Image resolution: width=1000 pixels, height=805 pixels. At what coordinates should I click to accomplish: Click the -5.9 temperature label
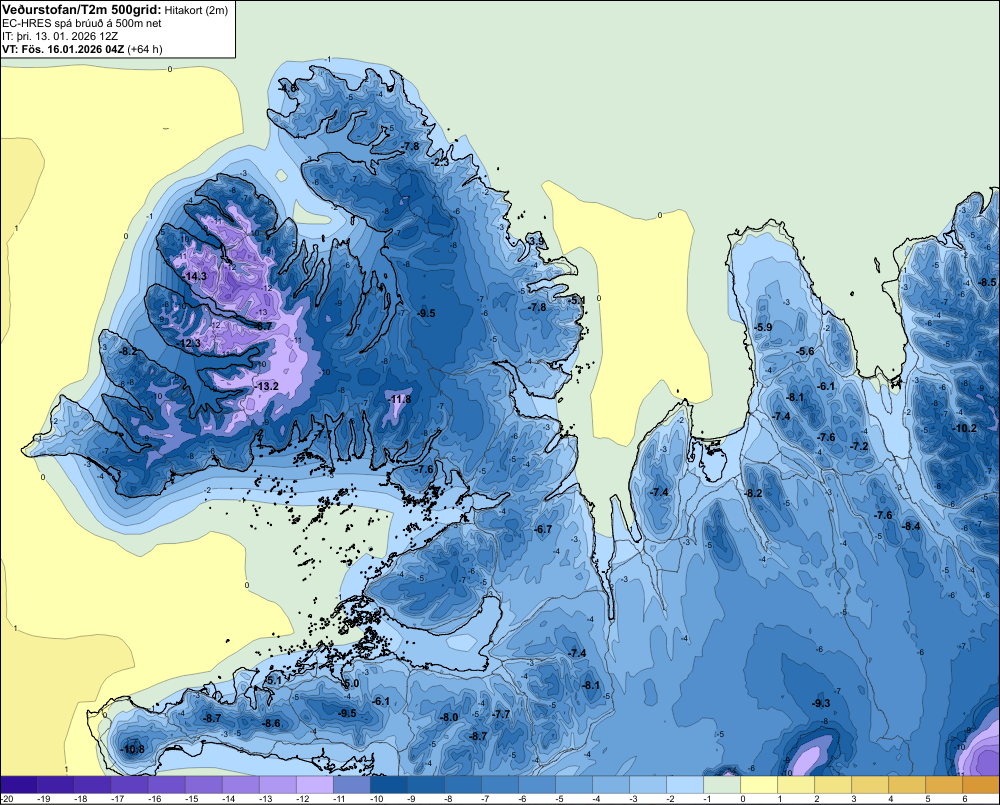pos(763,327)
